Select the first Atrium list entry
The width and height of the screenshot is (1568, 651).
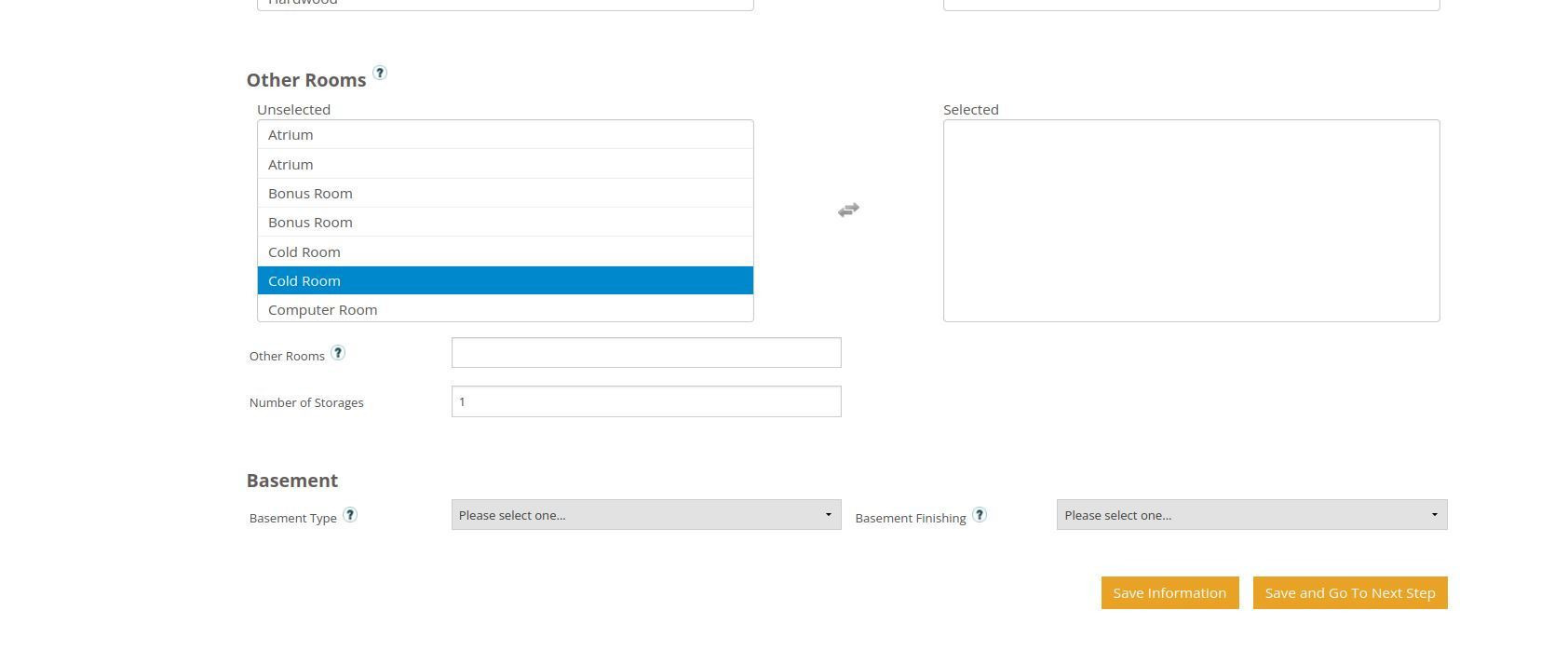click(x=505, y=135)
